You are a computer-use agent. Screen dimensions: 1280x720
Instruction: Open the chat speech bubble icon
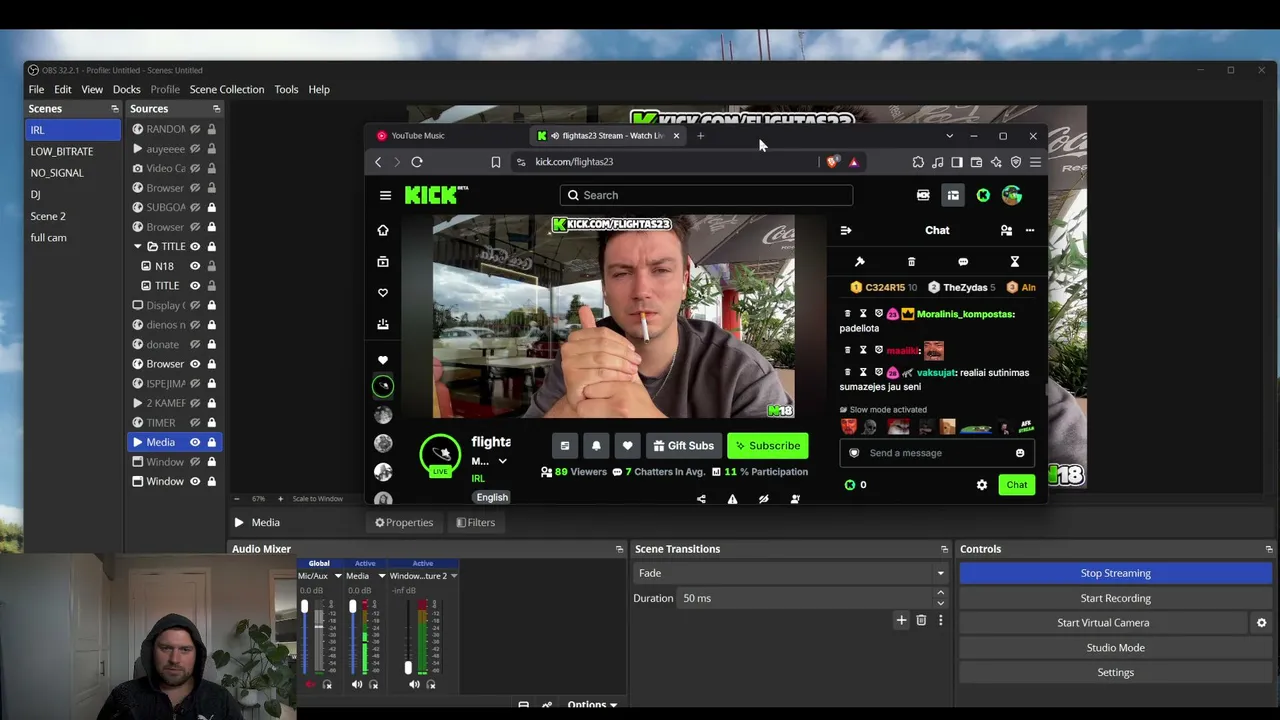coord(963,262)
